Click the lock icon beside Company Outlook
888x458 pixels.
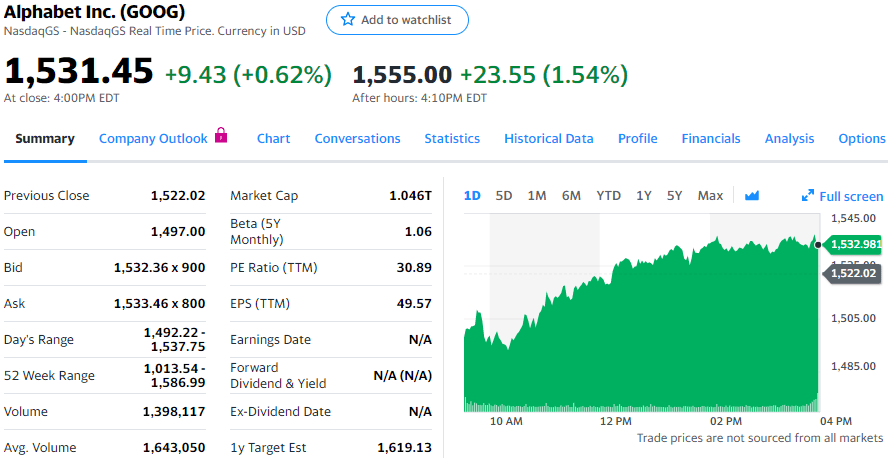coord(221,136)
